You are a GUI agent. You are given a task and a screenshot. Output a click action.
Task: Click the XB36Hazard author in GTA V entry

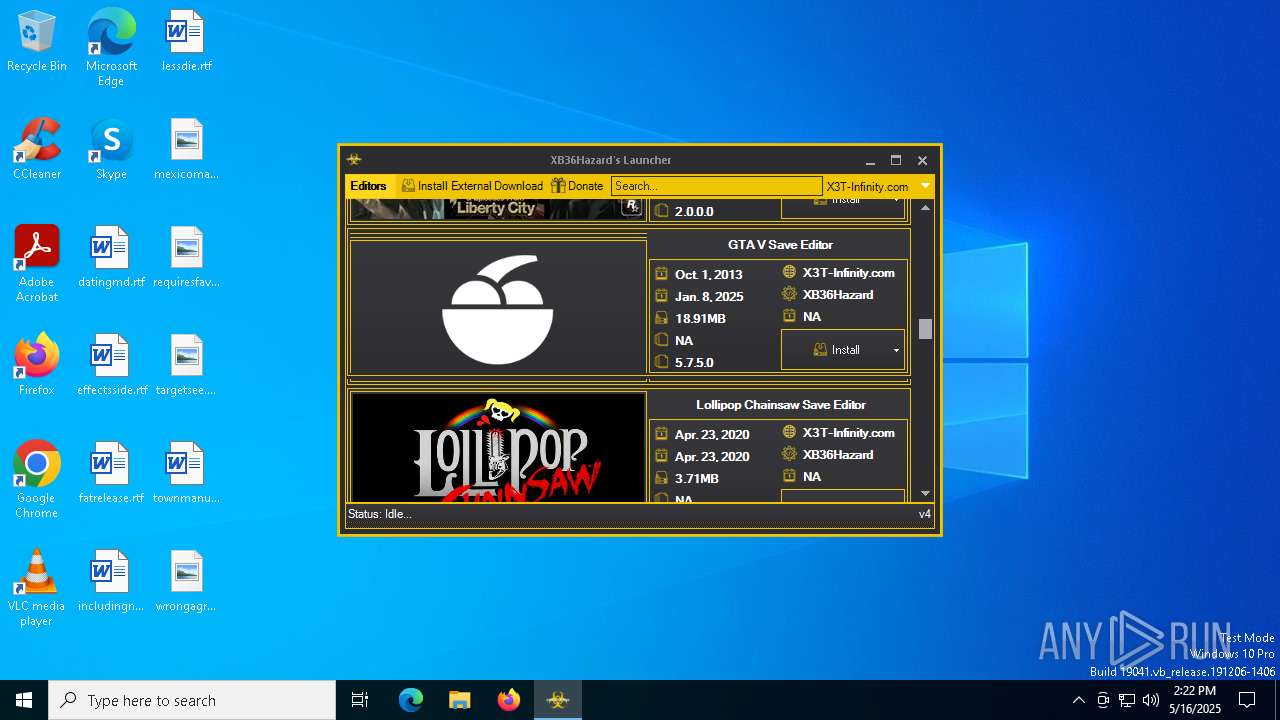click(x=838, y=295)
